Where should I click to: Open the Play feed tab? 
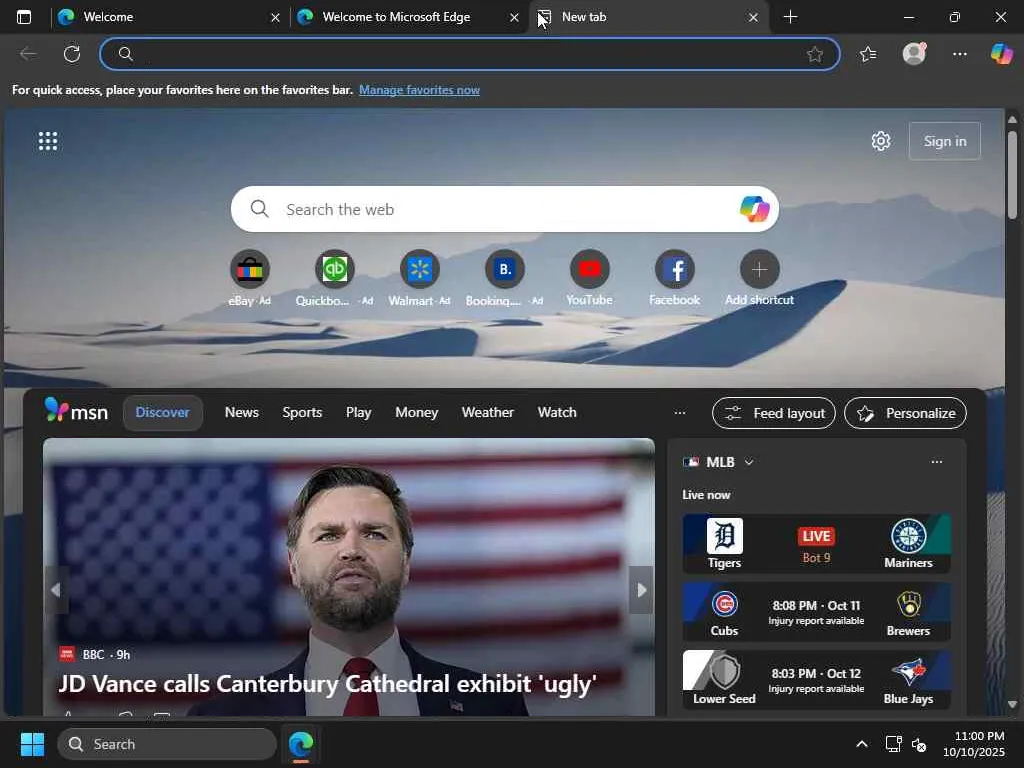point(359,413)
